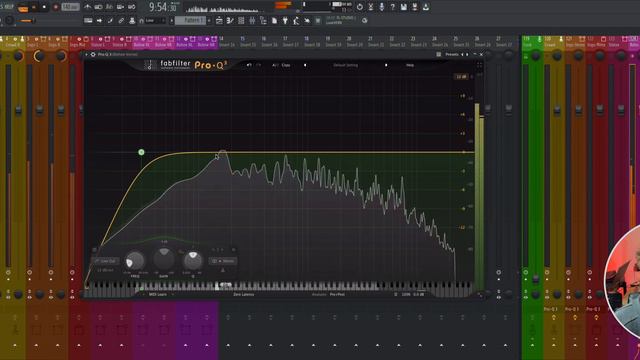Open the dropdown arrow right of Pattern 1
This screenshot has height=360, width=640.
(x=209, y=20)
